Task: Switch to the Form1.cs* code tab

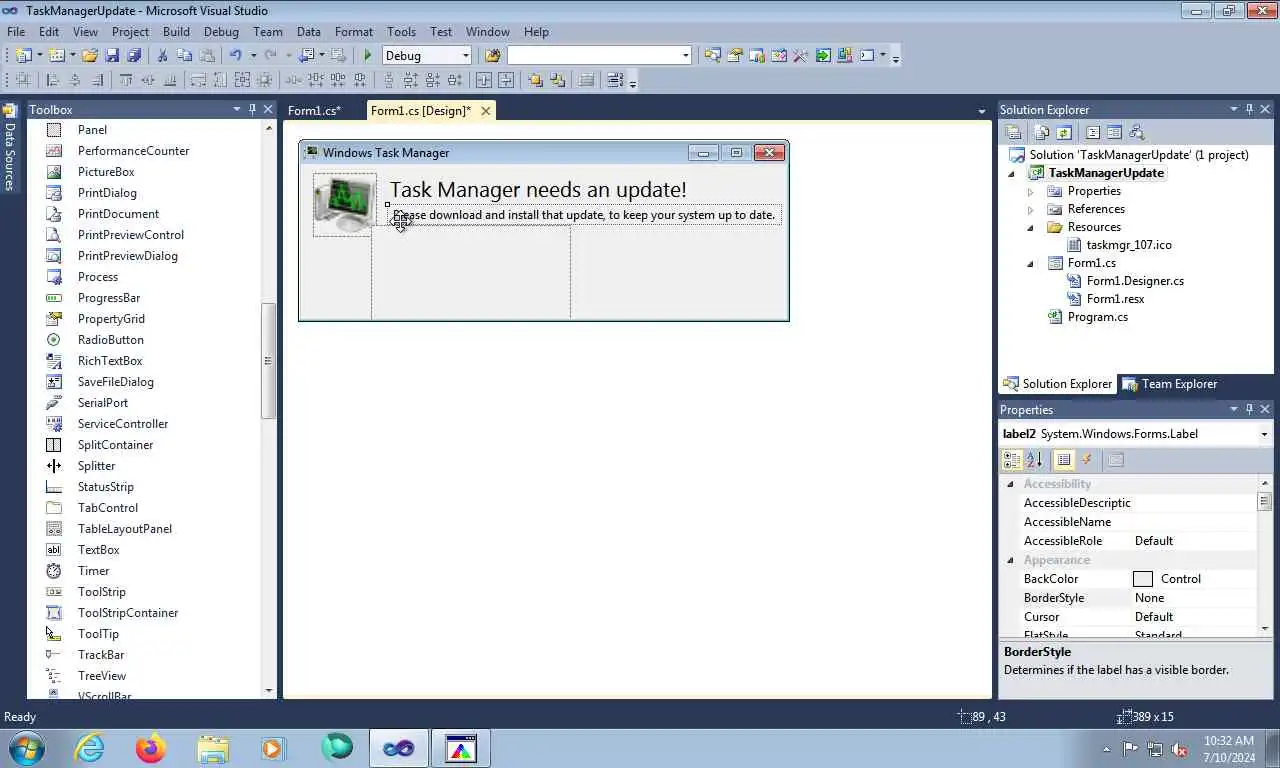Action: coord(314,111)
